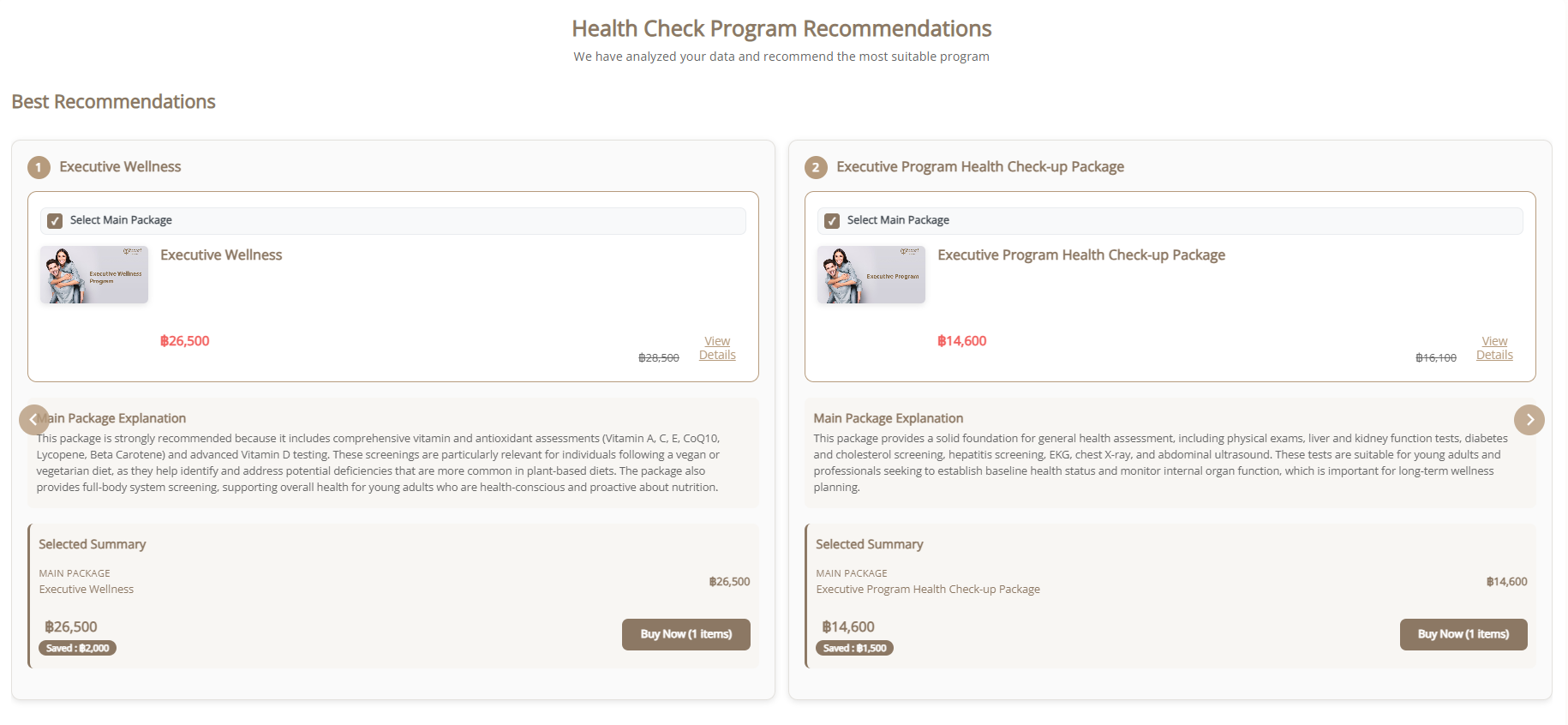Screen dimensions: 1568x725
Task: Open View Details for Executive Program package
Action: [1494, 347]
